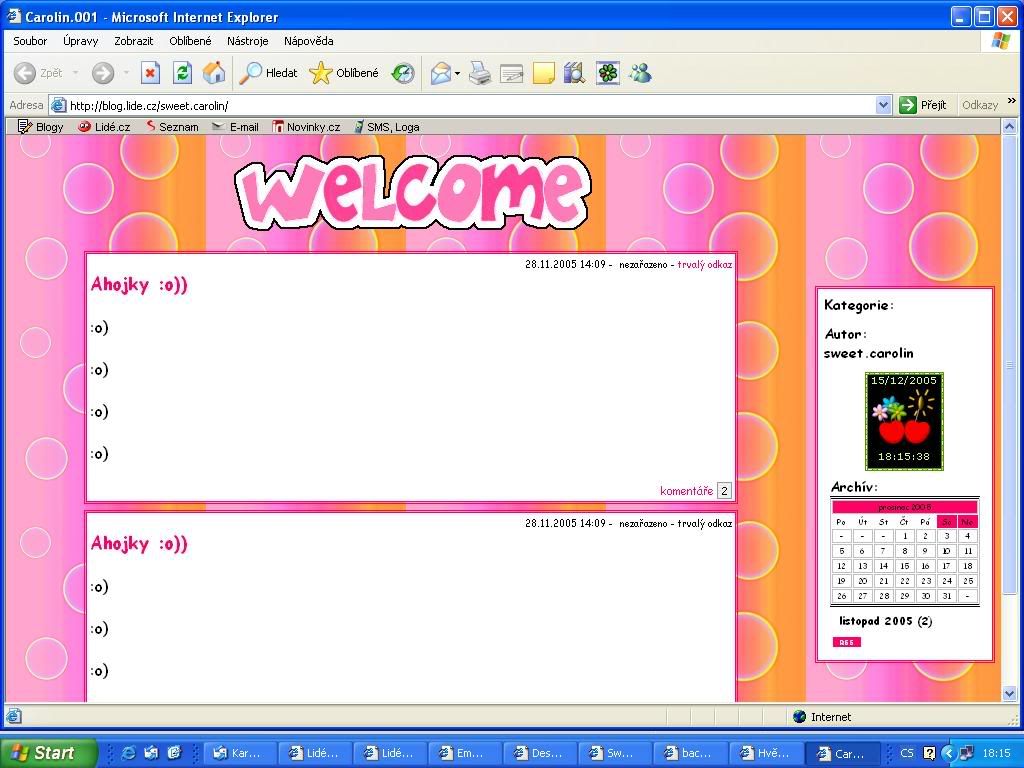
Task: Open the History toolbar icon
Action: coord(403,73)
